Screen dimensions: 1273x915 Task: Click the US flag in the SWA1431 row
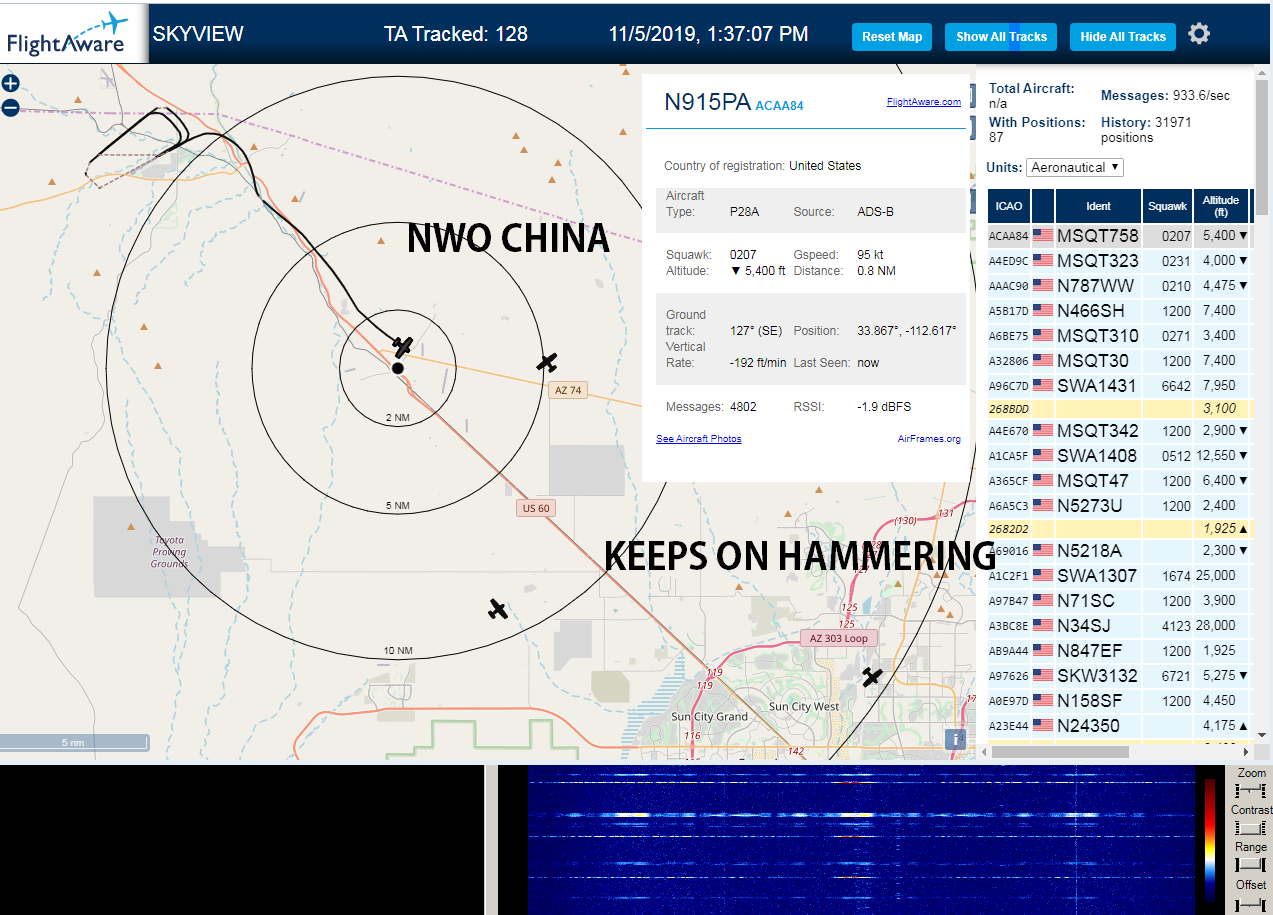pos(1043,386)
